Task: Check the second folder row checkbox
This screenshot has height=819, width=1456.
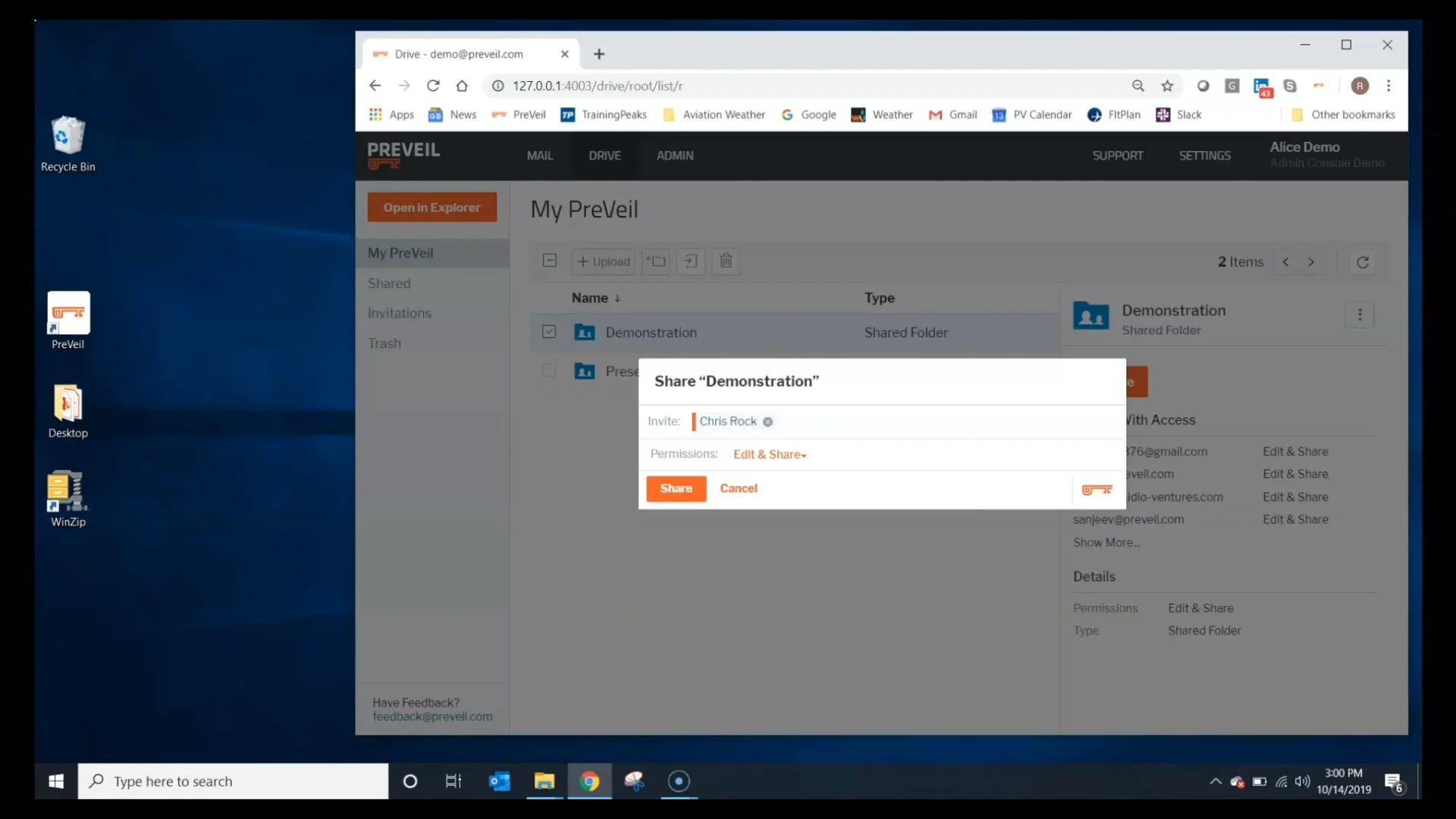Action: pyautogui.click(x=549, y=372)
